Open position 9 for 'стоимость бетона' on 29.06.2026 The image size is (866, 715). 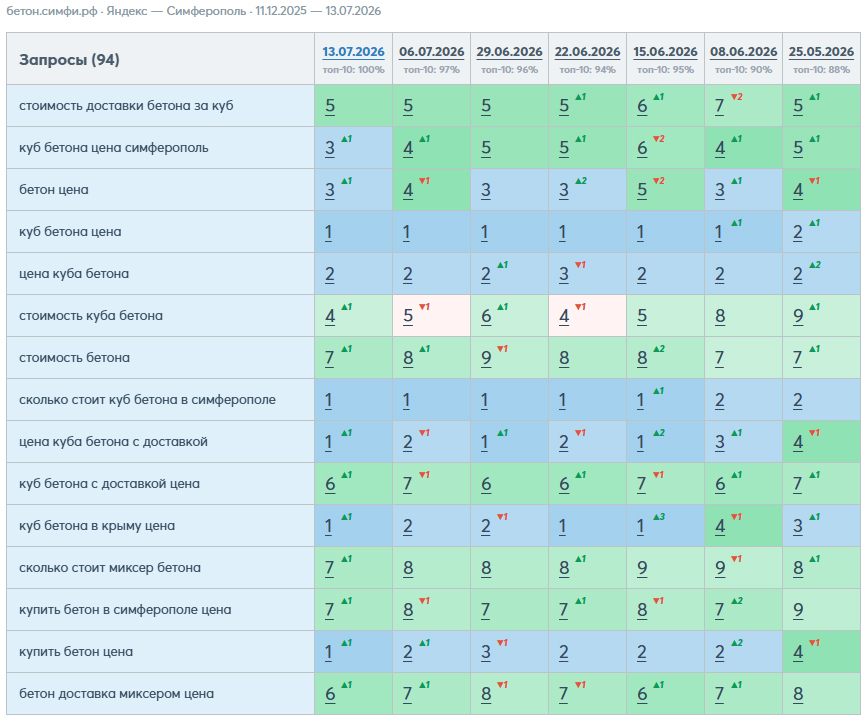[x=486, y=358]
